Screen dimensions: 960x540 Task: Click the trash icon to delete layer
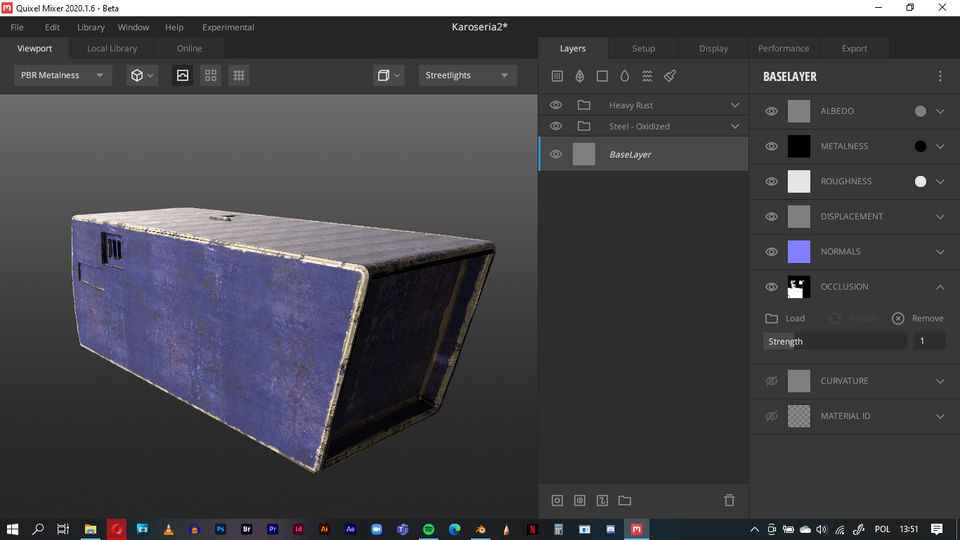[x=729, y=500]
